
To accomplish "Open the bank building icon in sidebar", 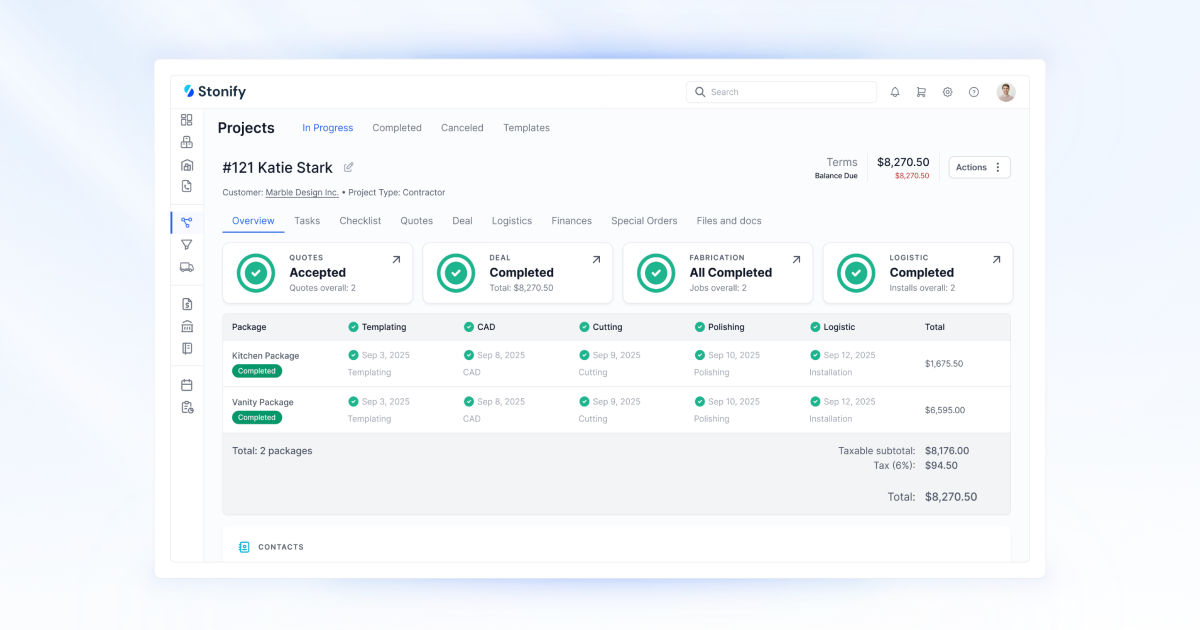I will point(187,326).
